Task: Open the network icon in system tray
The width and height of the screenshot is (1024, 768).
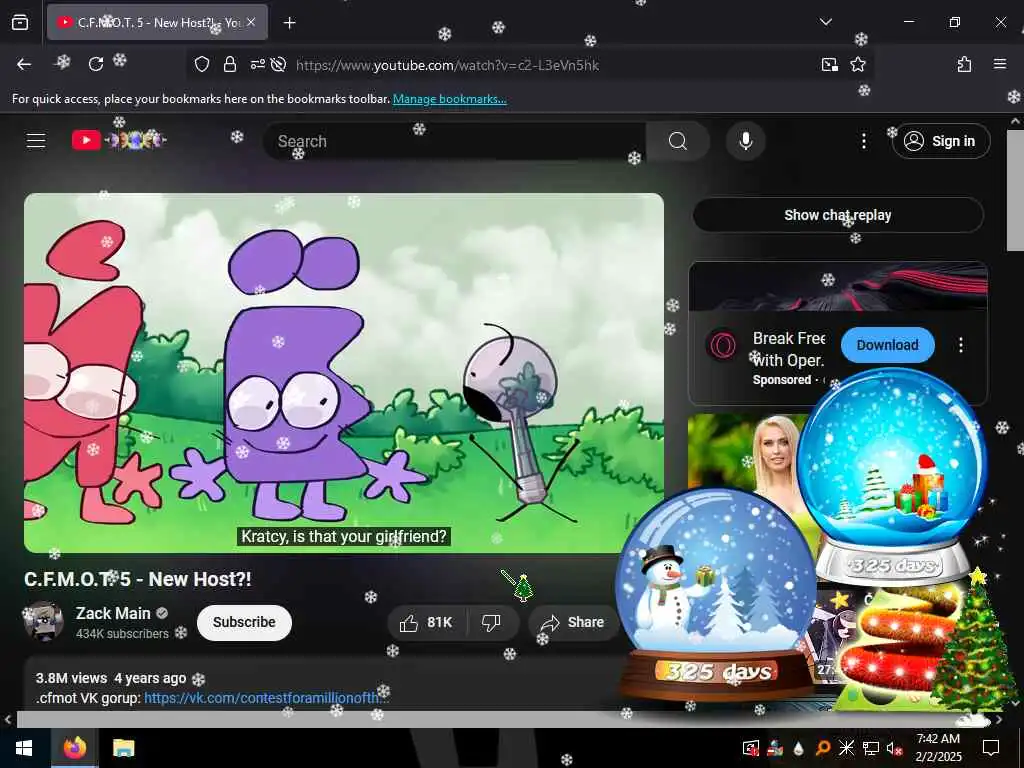Action: click(871, 748)
